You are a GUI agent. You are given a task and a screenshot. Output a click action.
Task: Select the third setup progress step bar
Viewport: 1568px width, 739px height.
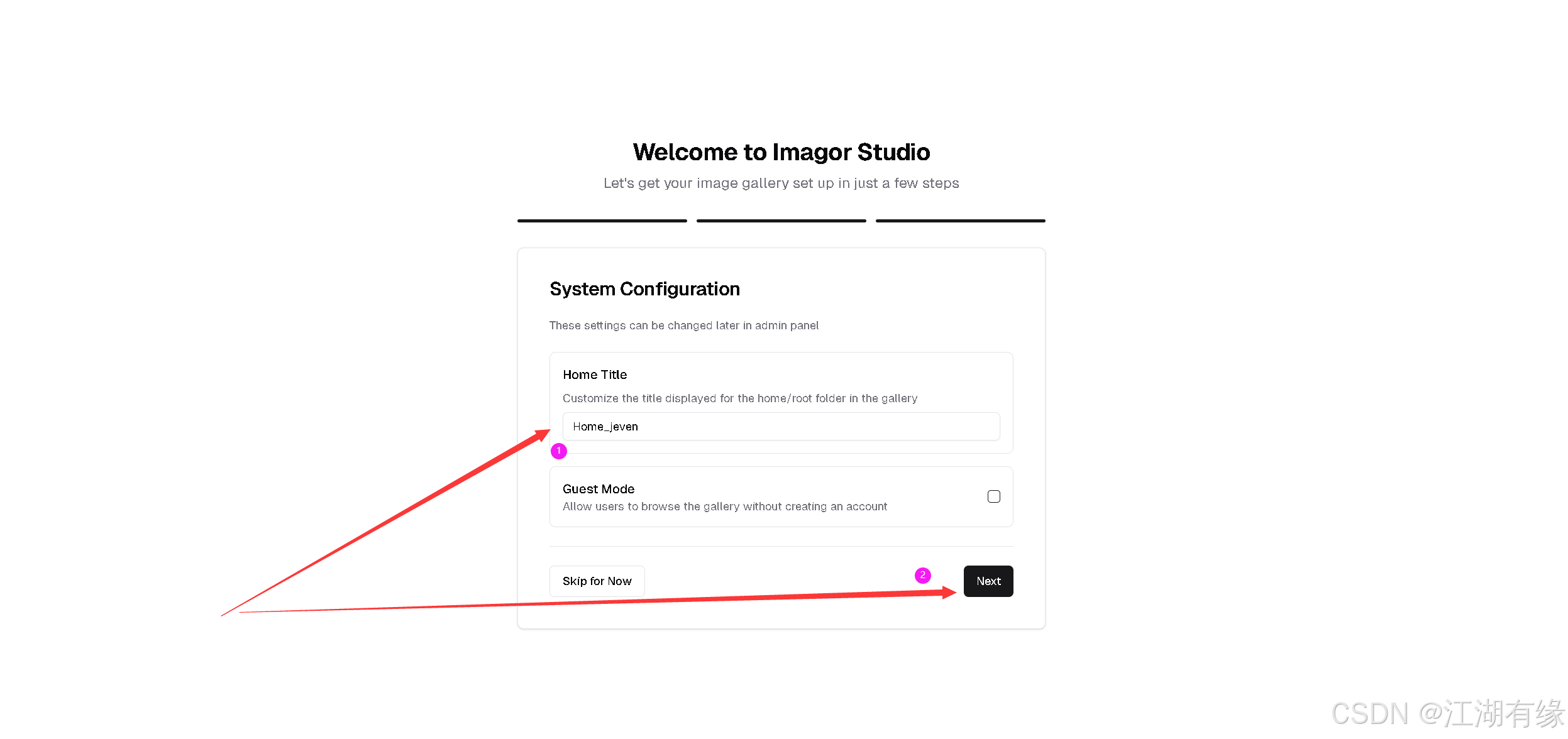point(960,221)
